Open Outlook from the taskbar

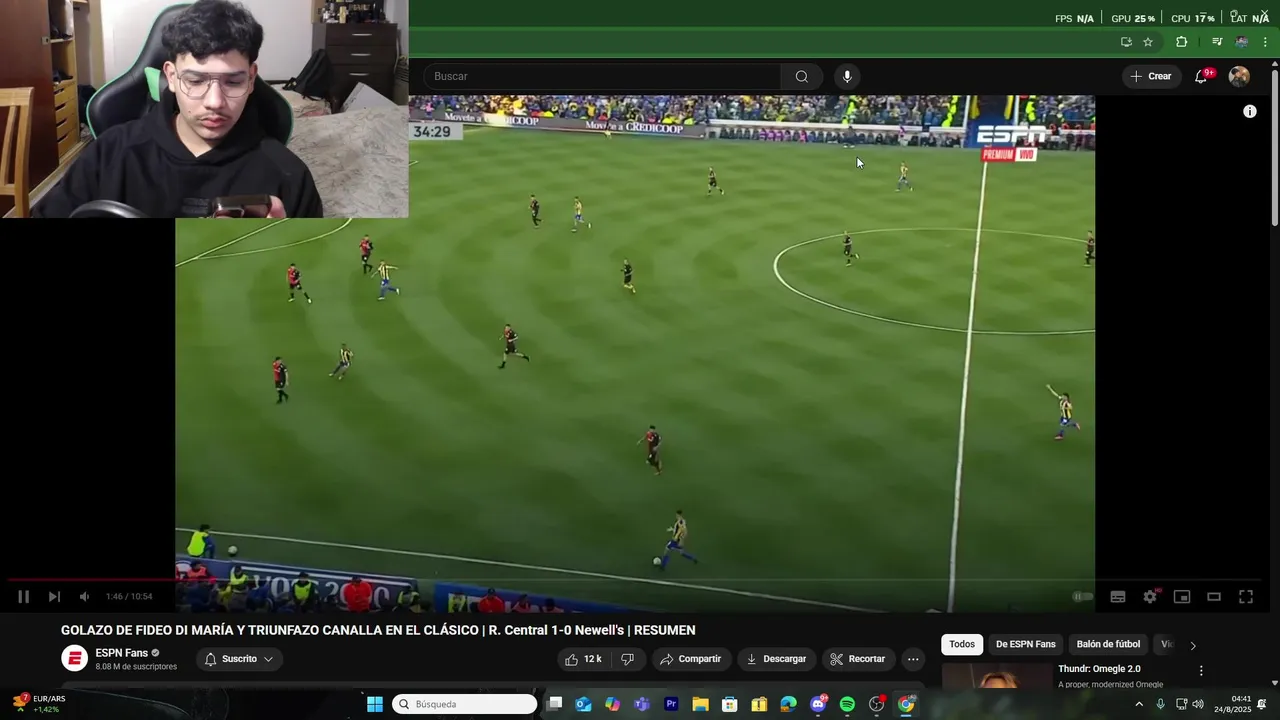tap(584, 704)
